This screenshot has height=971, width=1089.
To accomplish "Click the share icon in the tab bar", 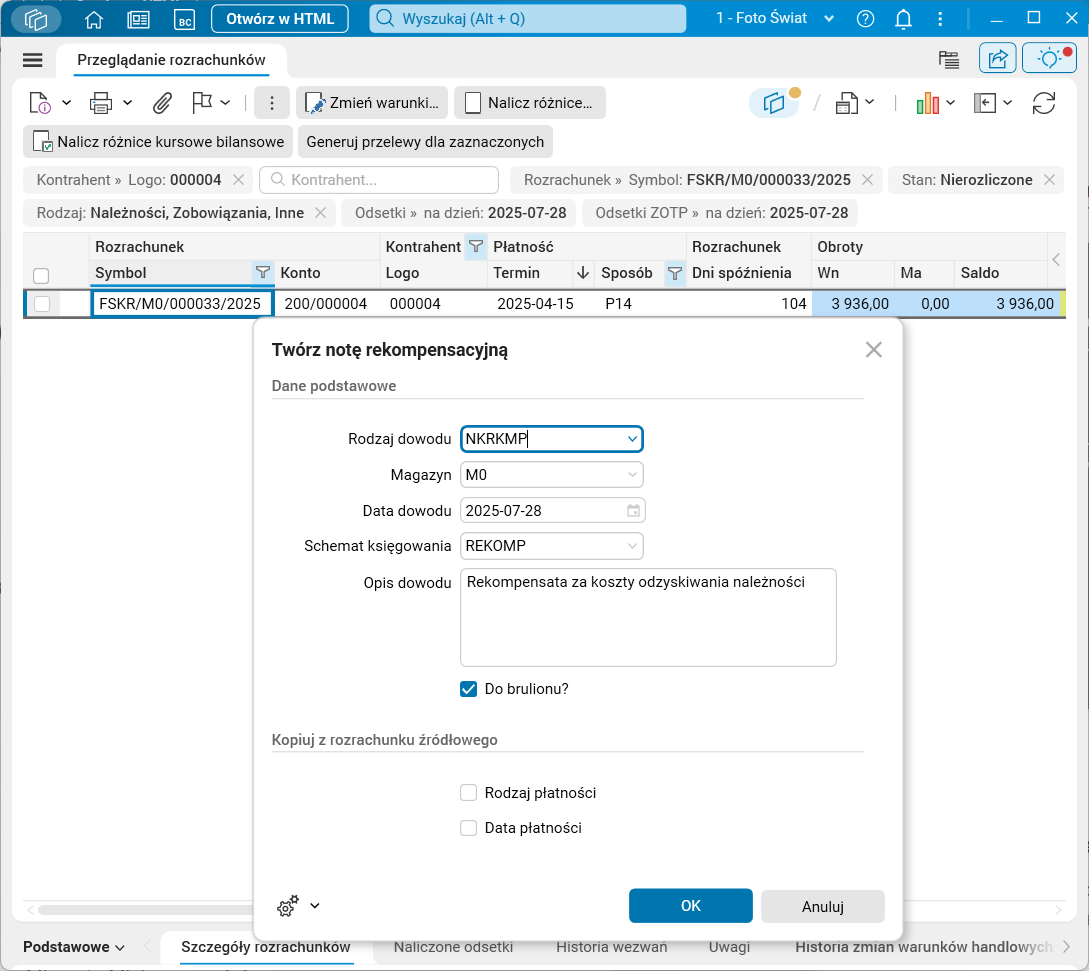I will 997,59.
